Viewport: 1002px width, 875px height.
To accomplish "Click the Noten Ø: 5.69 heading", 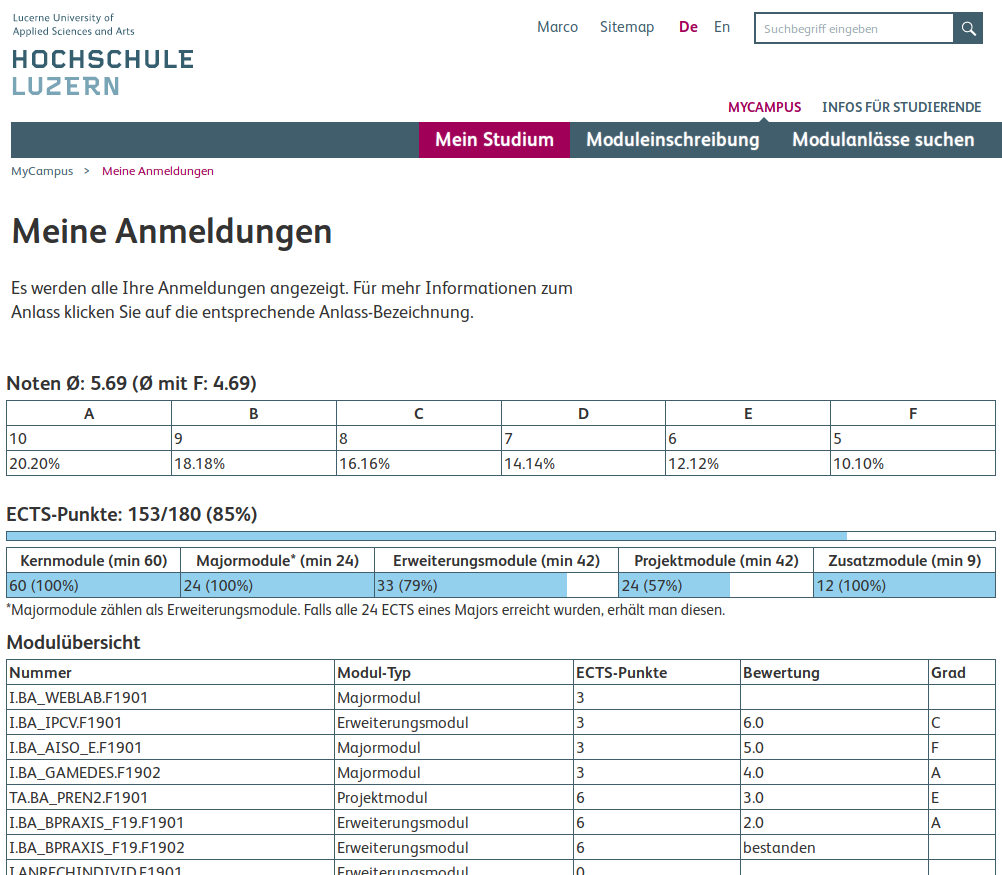I will [x=132, y=383].
